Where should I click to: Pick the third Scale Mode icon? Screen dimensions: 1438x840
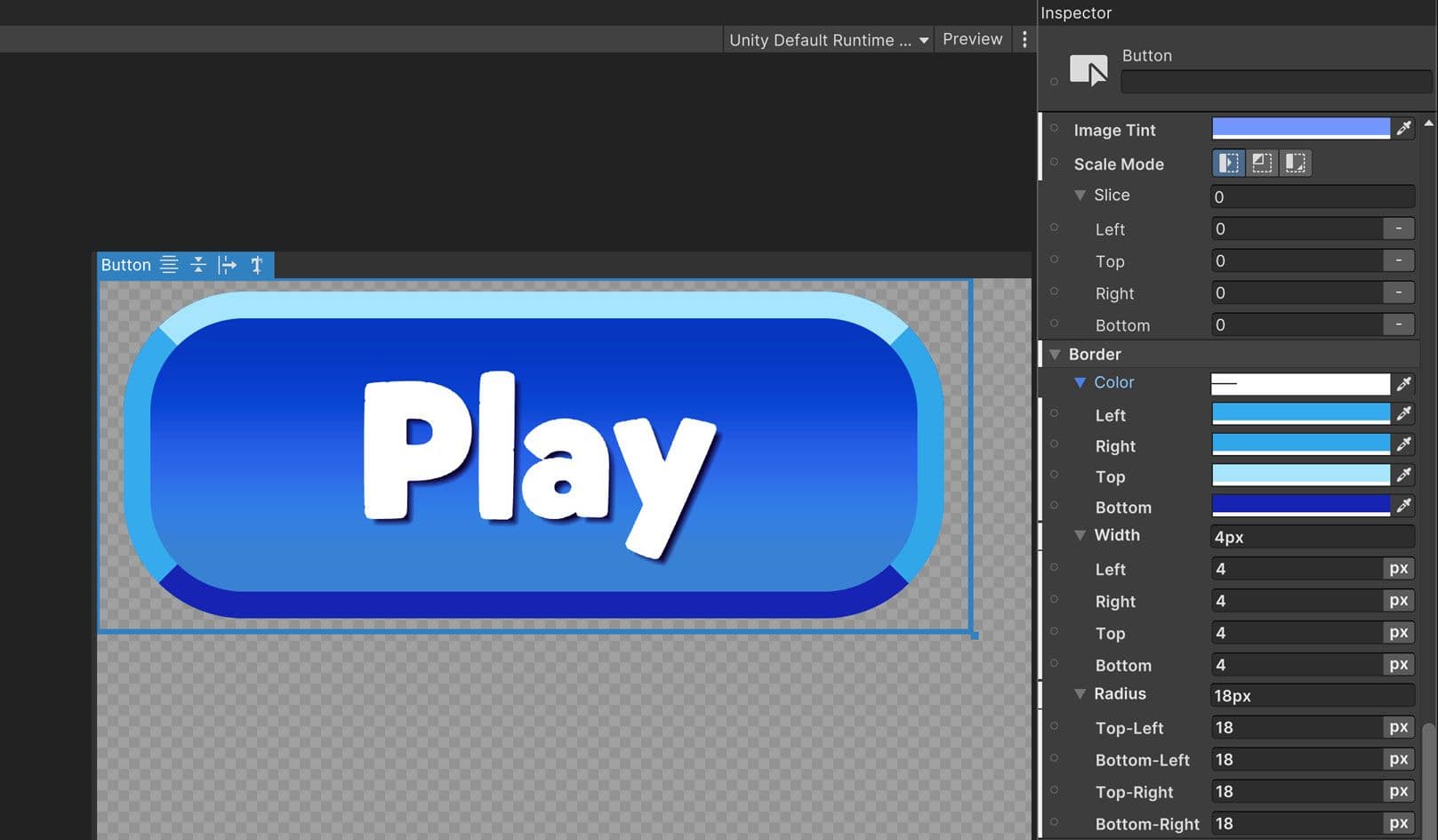click(1294, 163)
